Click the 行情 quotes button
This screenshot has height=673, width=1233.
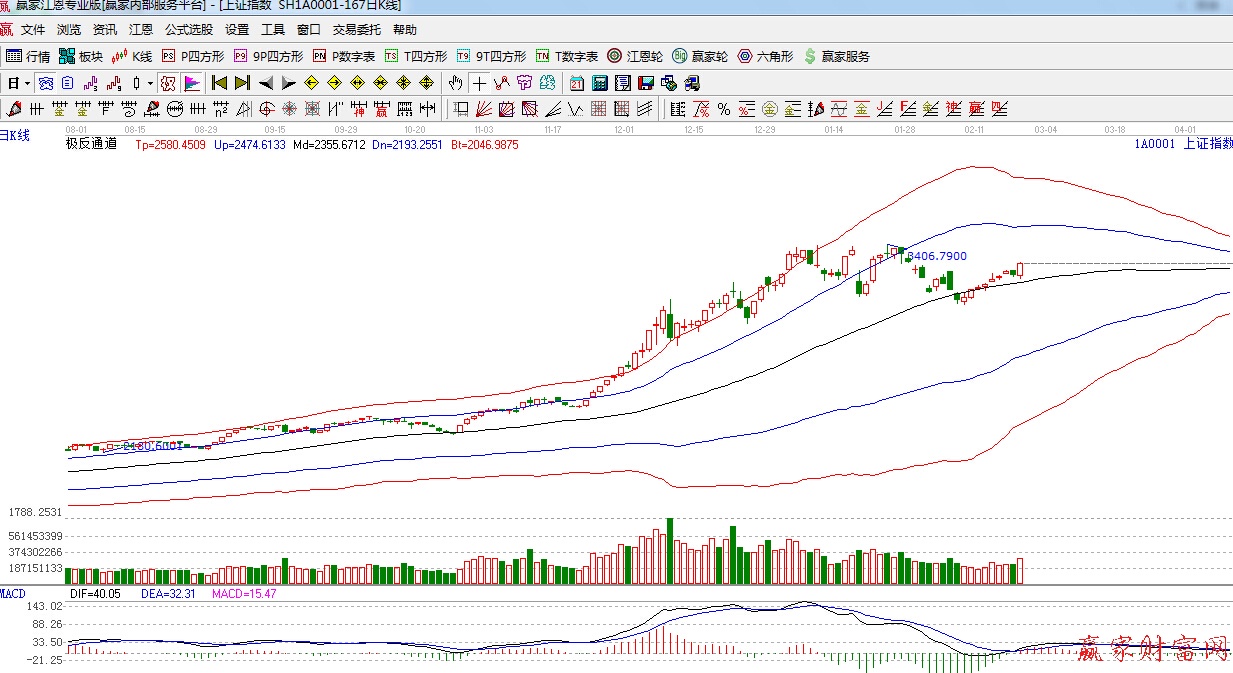pos(28,56)
